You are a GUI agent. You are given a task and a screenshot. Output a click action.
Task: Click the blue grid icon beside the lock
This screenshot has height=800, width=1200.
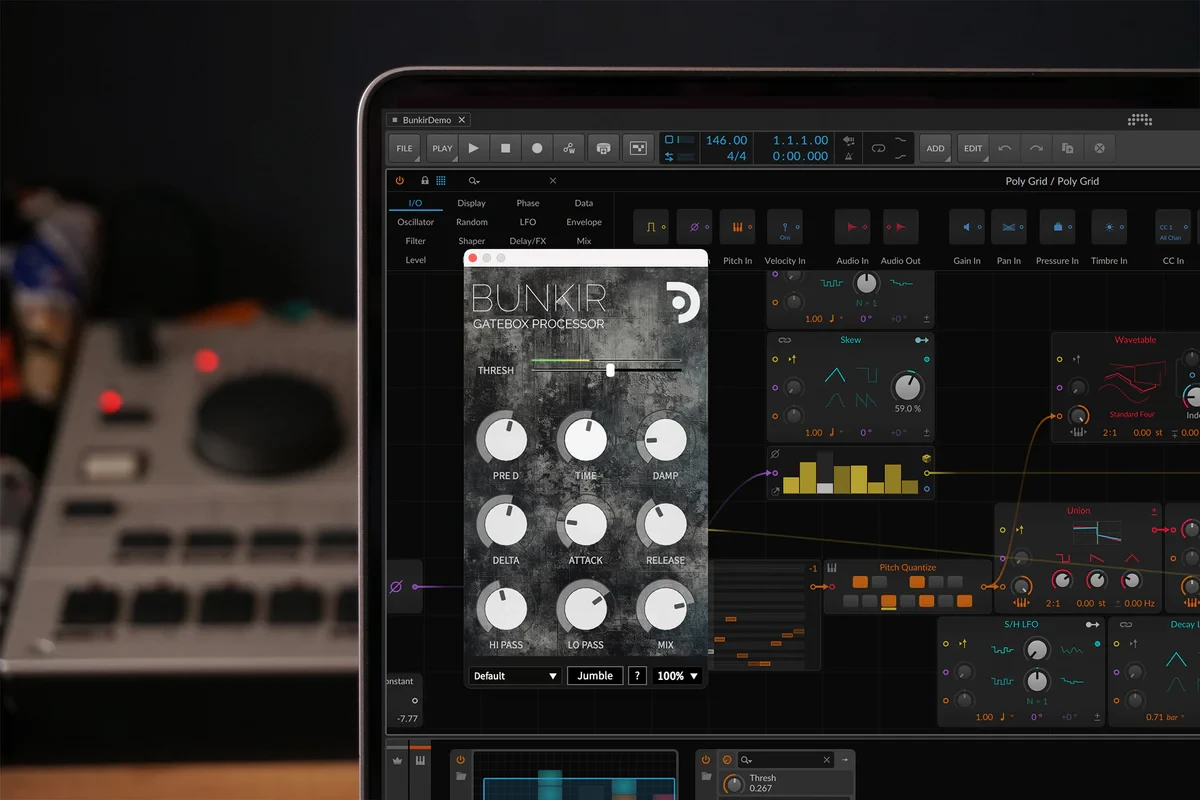[441, 181]
